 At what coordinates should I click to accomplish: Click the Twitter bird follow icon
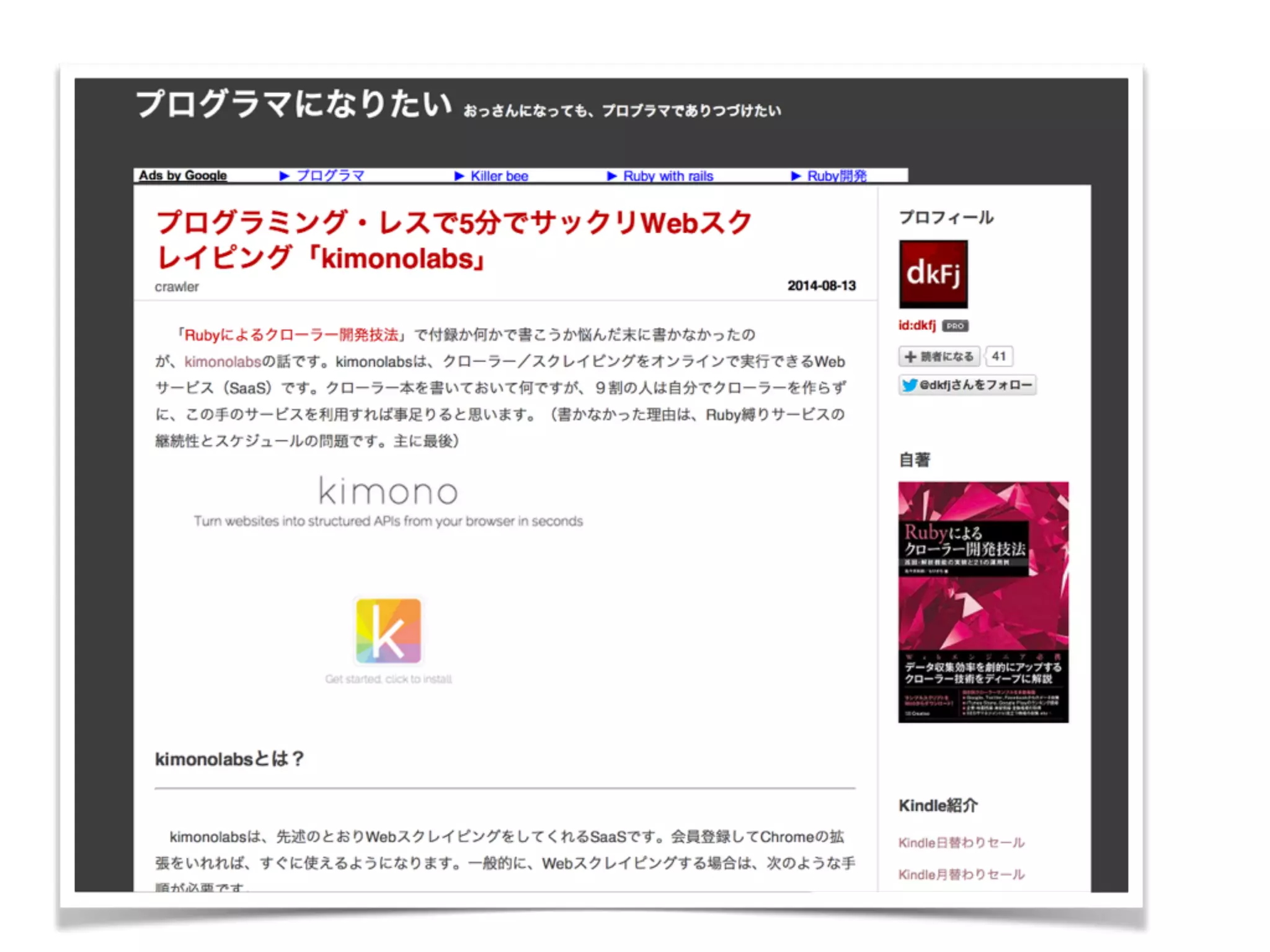tap(909, 385)
